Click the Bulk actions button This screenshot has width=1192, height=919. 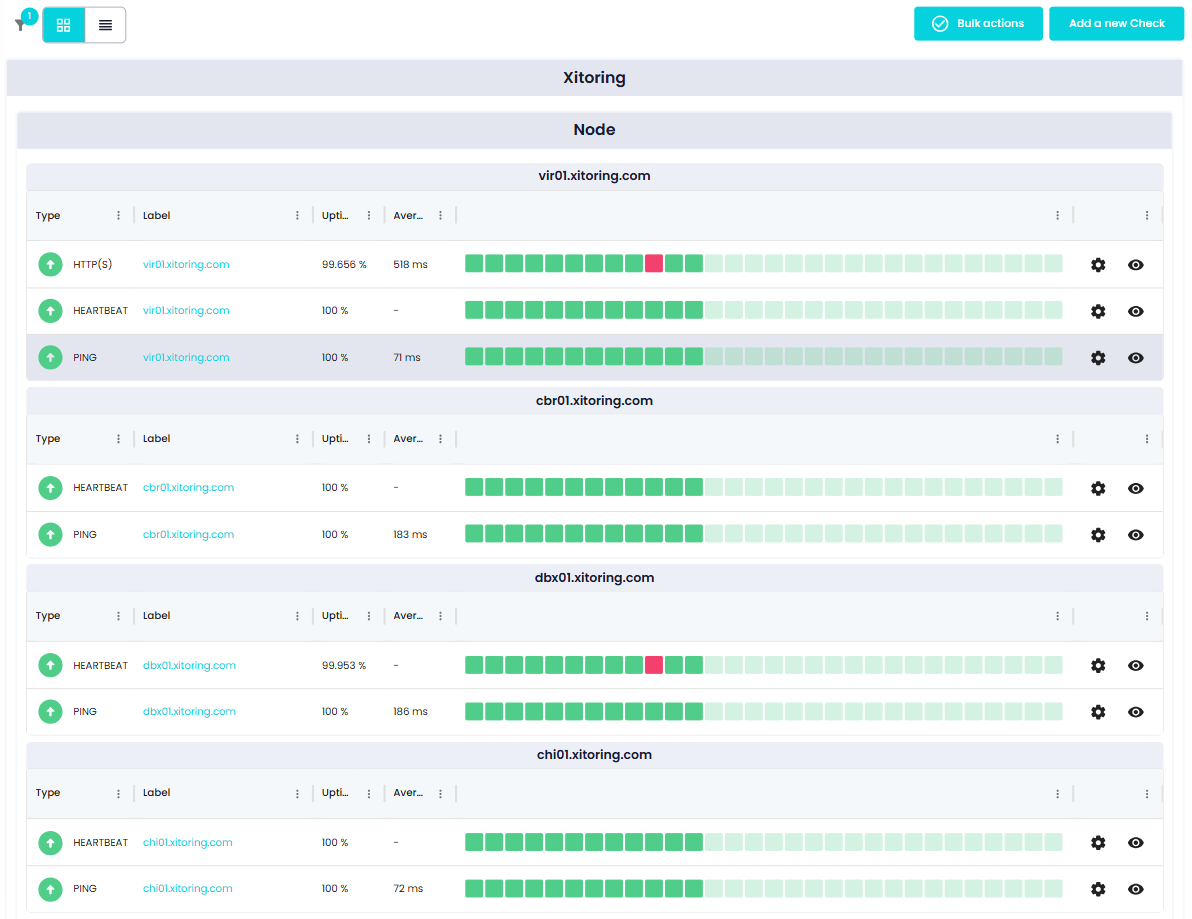point(978,24)
